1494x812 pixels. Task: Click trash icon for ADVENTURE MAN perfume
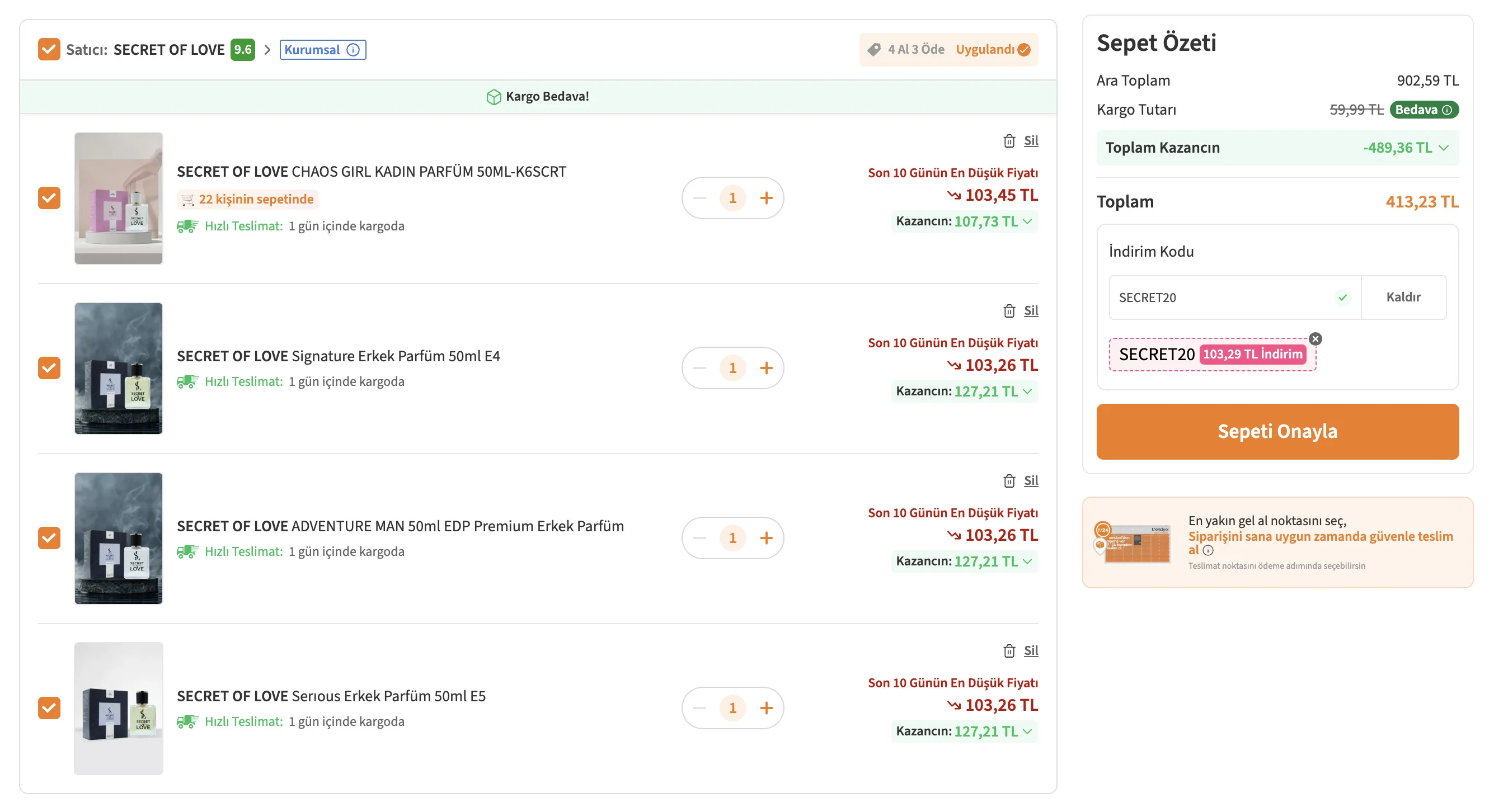coord(1009,480)
